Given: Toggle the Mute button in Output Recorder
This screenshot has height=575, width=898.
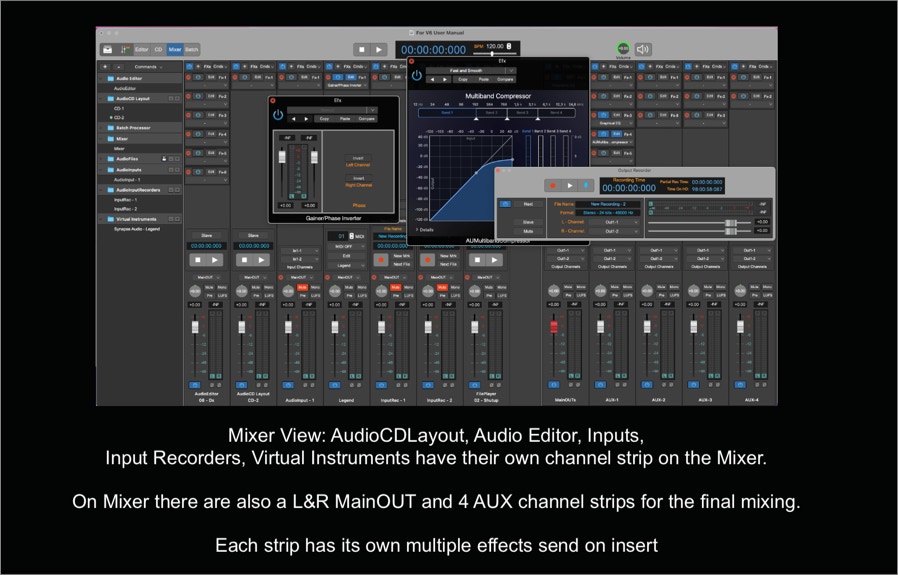Looking at the screenshot, I should pyautogui.click(x=528, y=231).
